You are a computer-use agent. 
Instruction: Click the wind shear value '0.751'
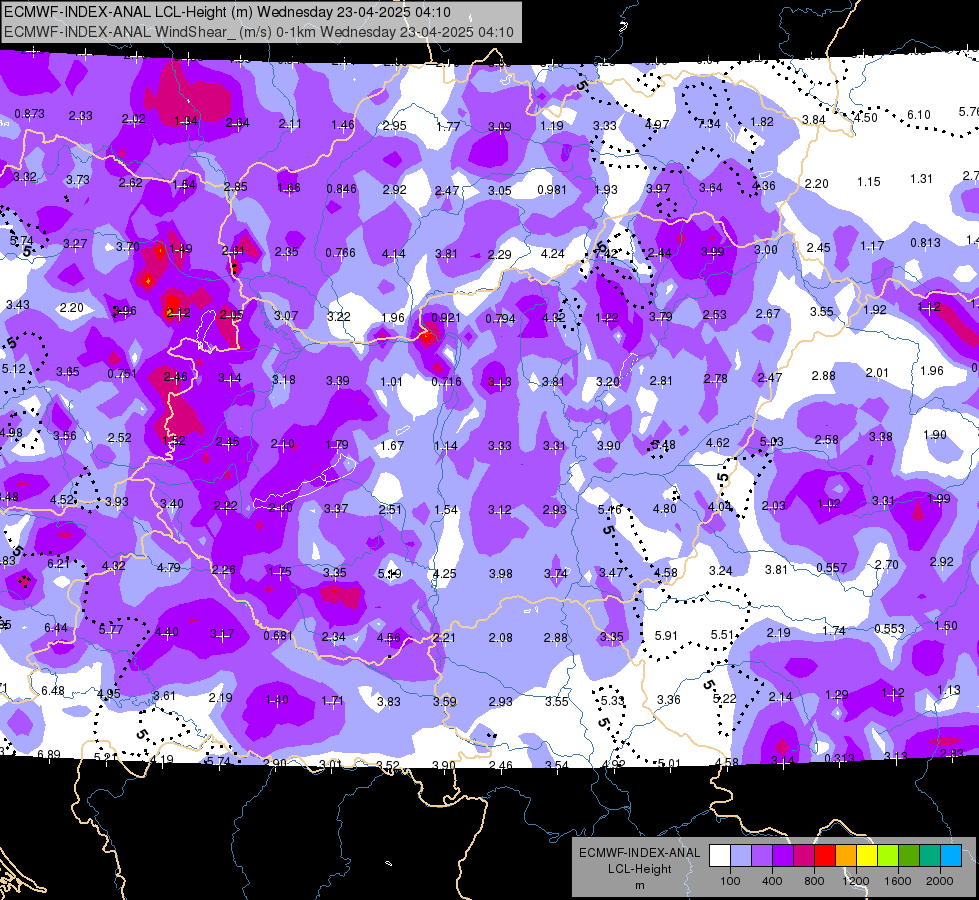click(122, 373)
